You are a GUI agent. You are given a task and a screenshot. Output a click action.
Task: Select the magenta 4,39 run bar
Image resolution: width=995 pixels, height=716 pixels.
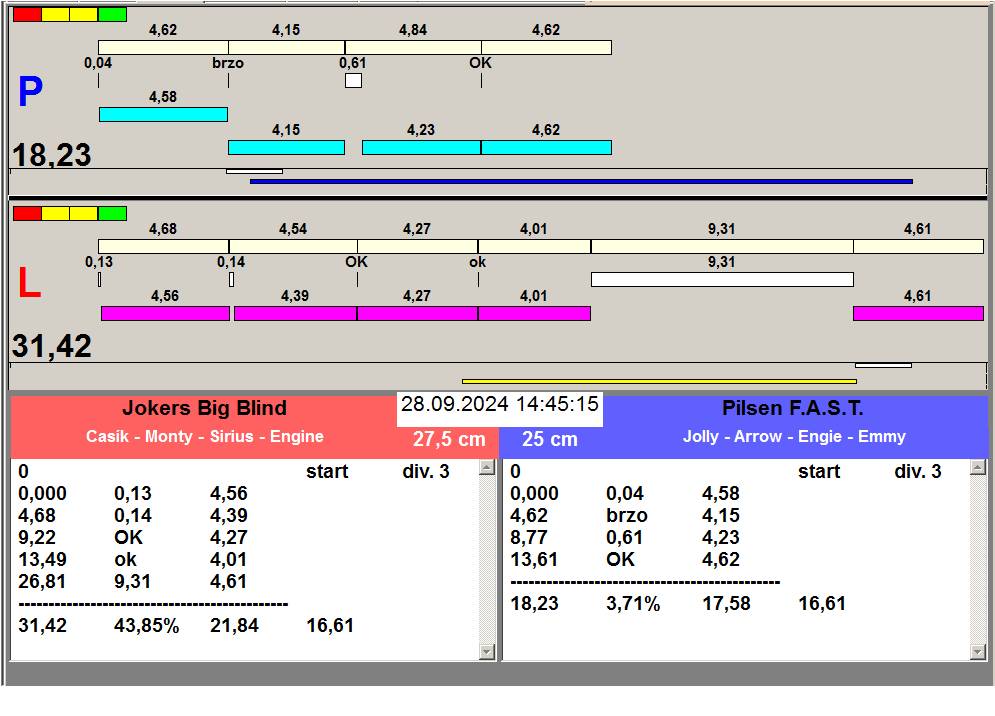coord(296,313)
